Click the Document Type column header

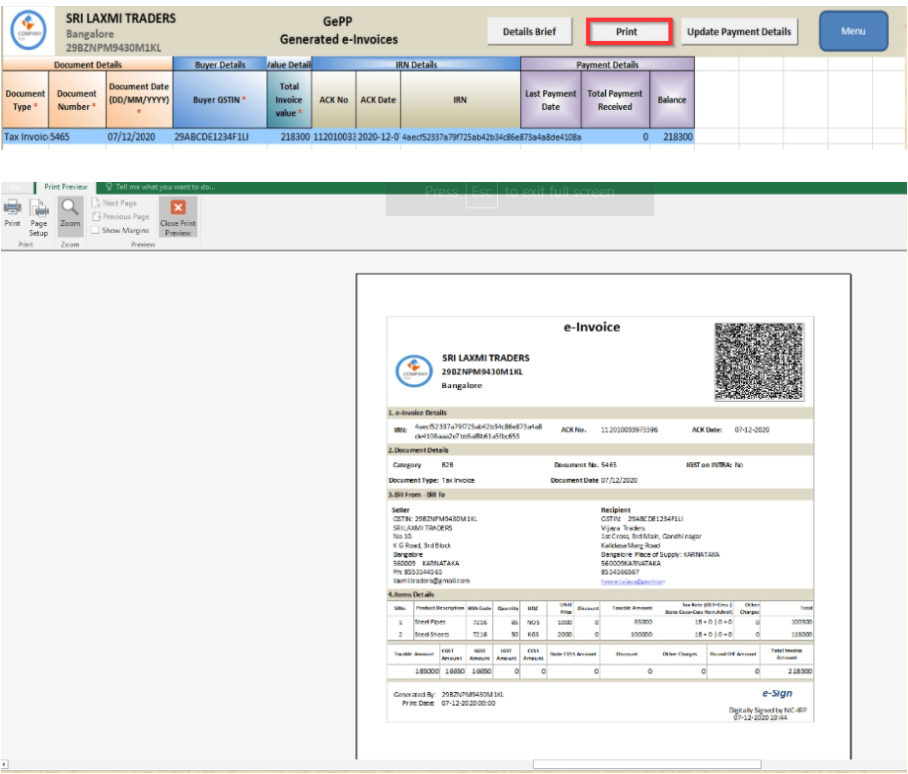tap(25, 100)
